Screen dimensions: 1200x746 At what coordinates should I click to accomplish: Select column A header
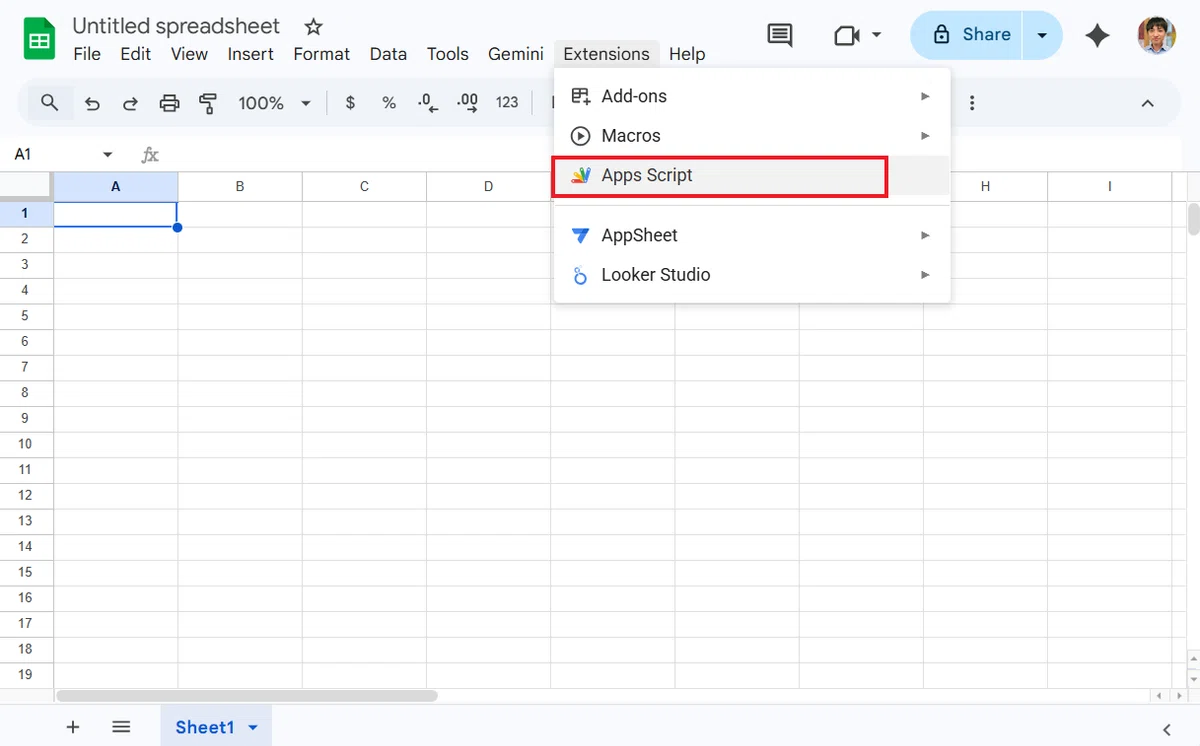[x=116, y=186]
